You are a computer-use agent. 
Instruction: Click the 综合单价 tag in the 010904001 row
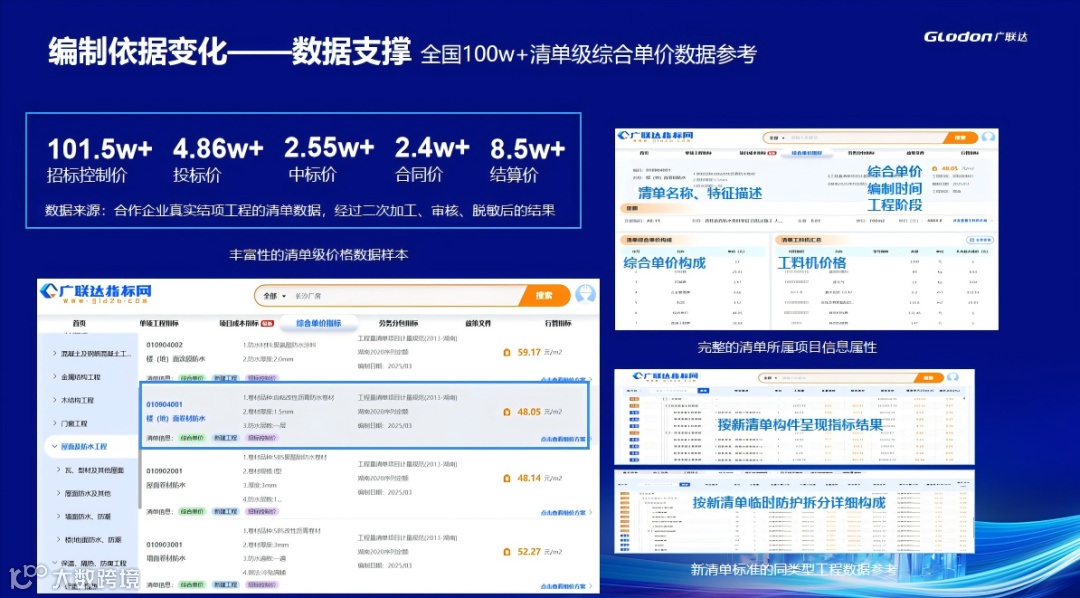pos(192,437)
